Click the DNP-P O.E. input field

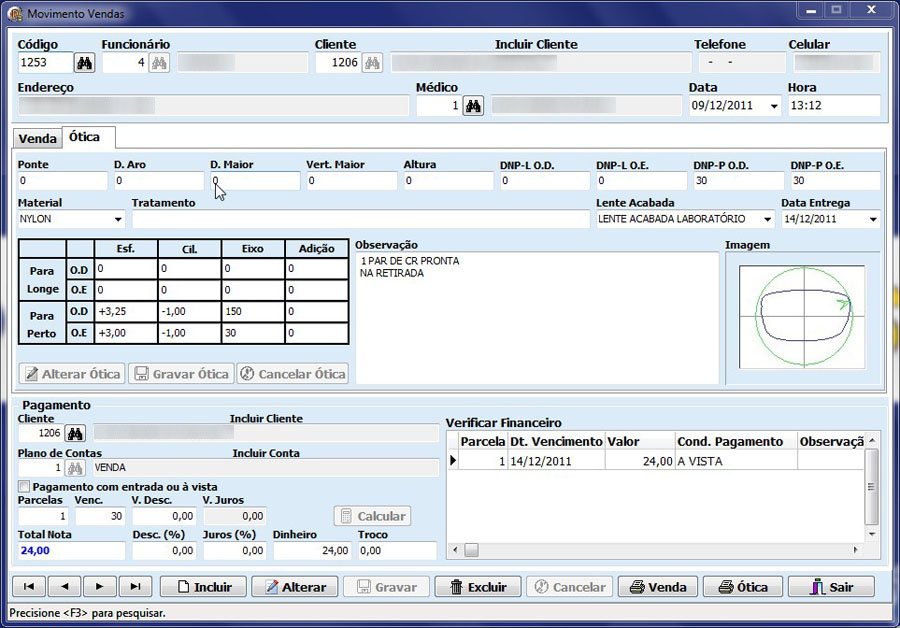tap(835, 181)
